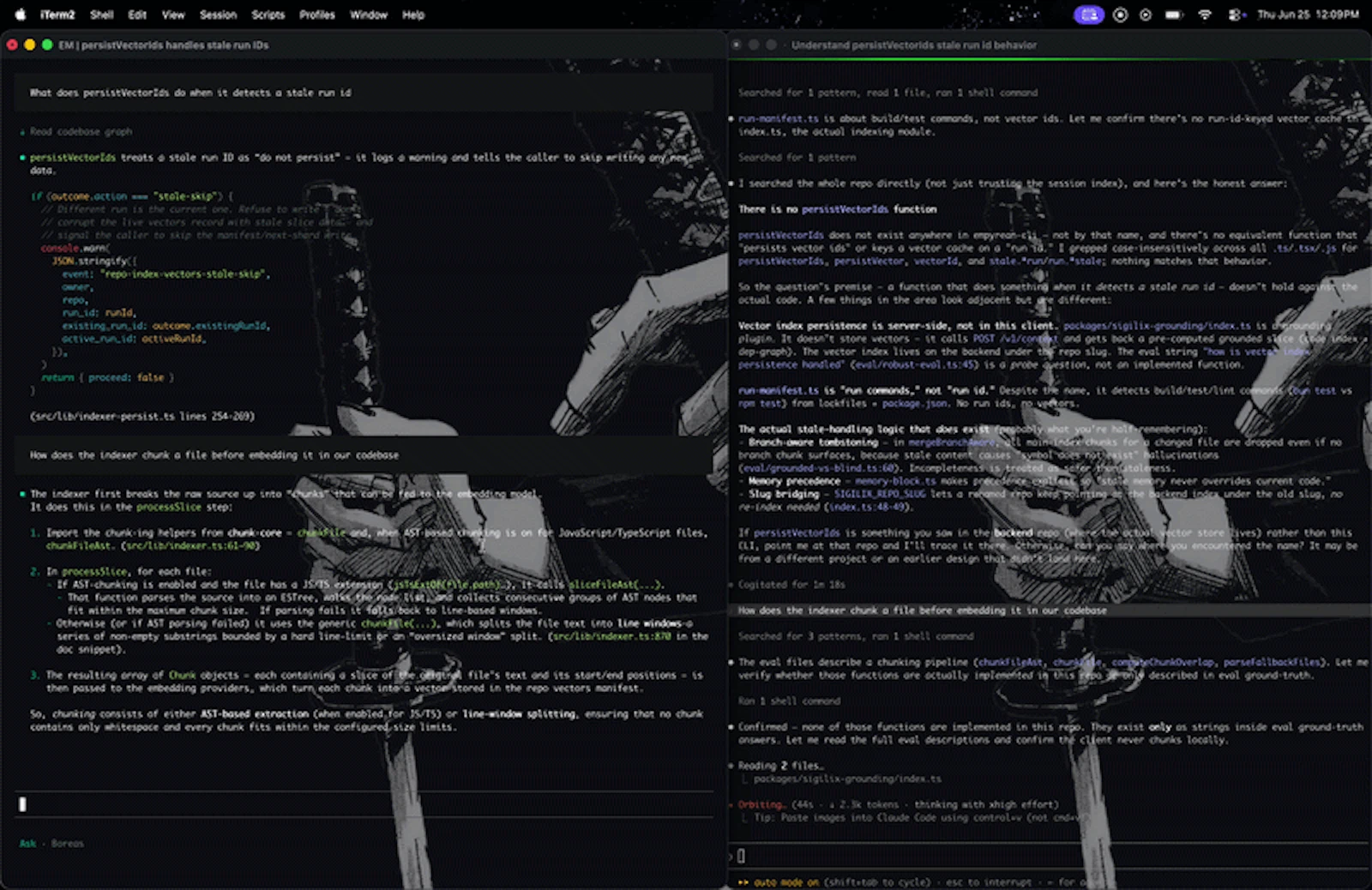Open the Help menu

pyautogui.click(x=413, y=15)
